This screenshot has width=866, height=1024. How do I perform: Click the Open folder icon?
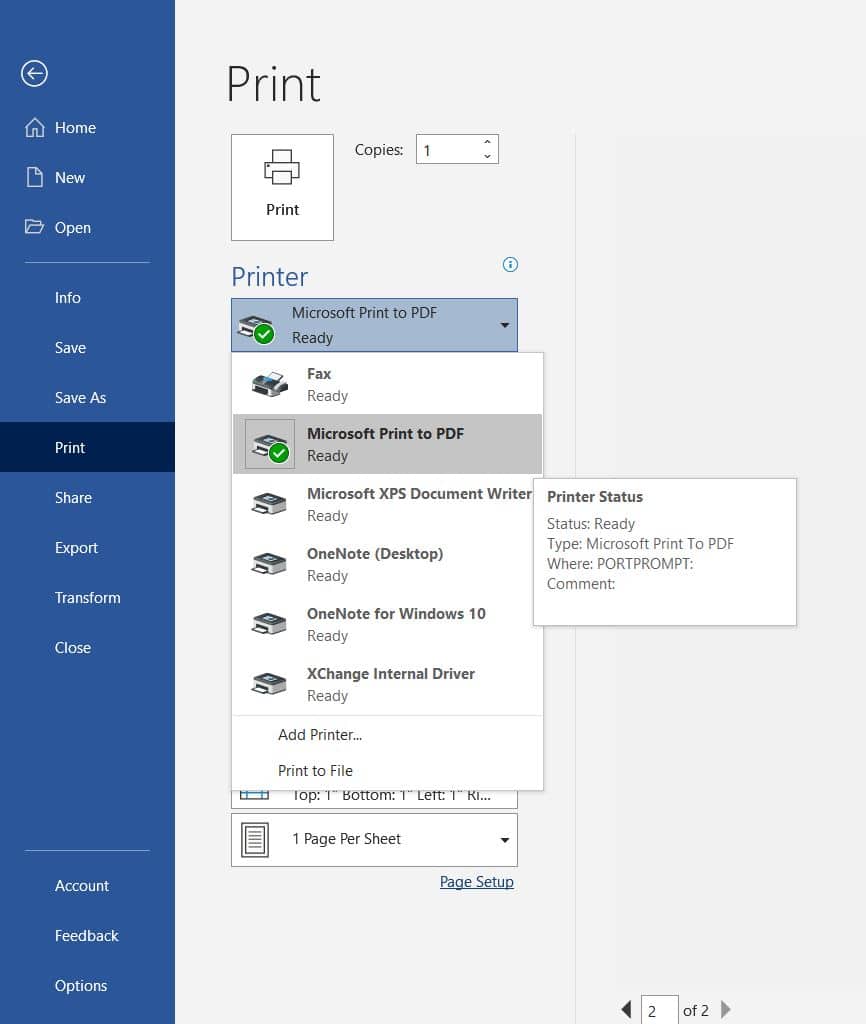pyautogui.click(x=34, y=227)
